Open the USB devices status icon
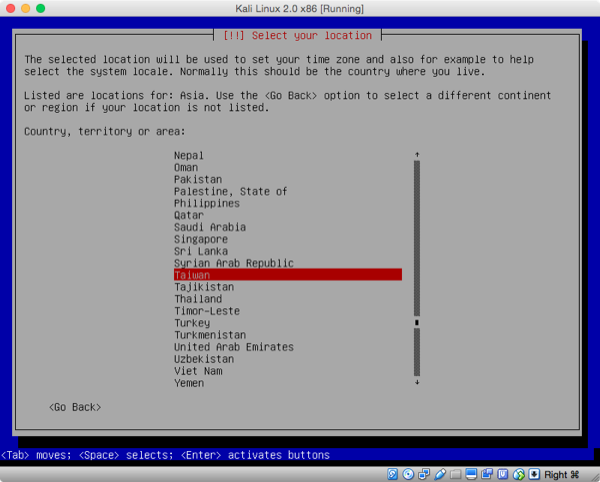 [x=440, y=474]
